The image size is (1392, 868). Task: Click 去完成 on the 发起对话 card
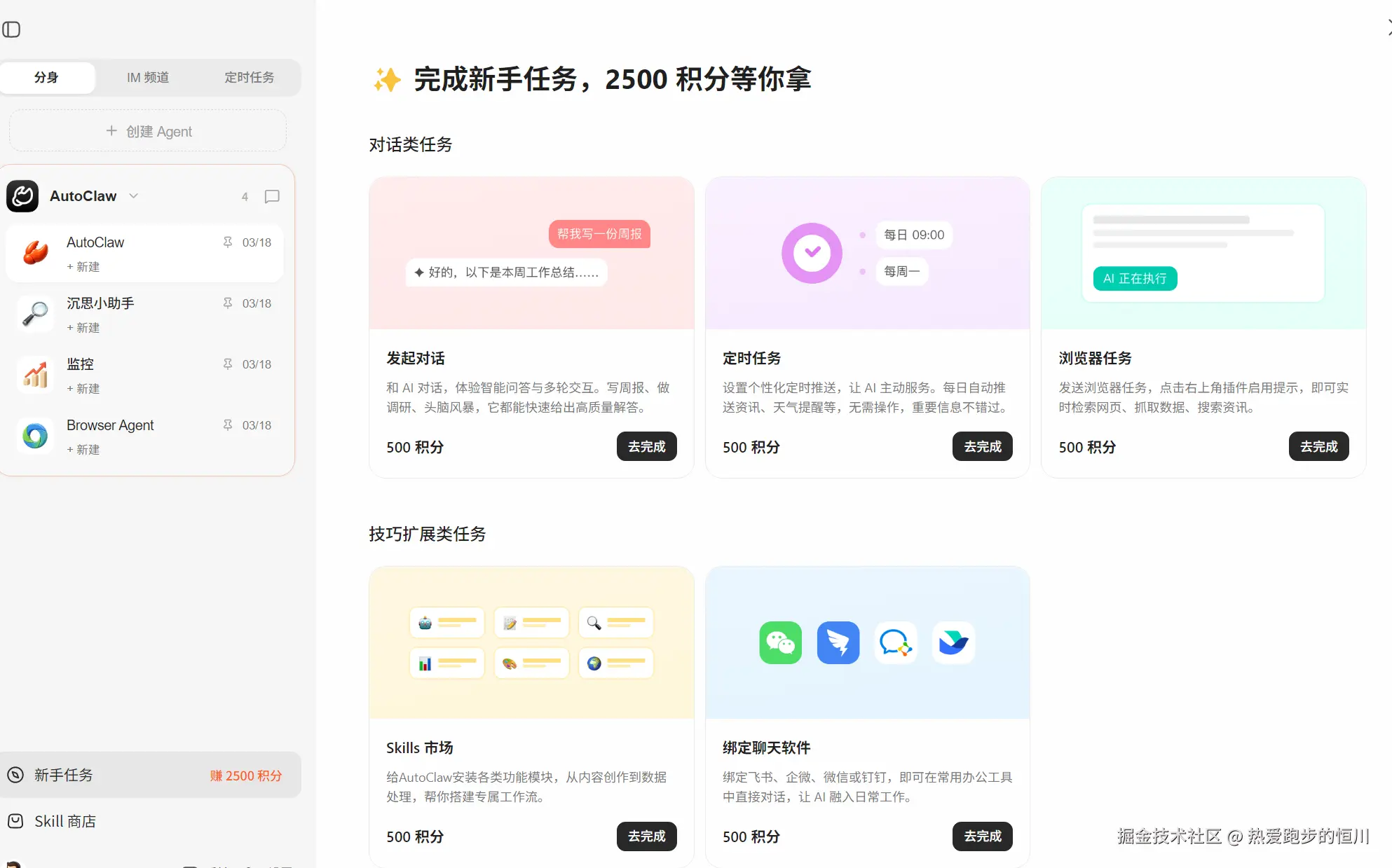646,446
